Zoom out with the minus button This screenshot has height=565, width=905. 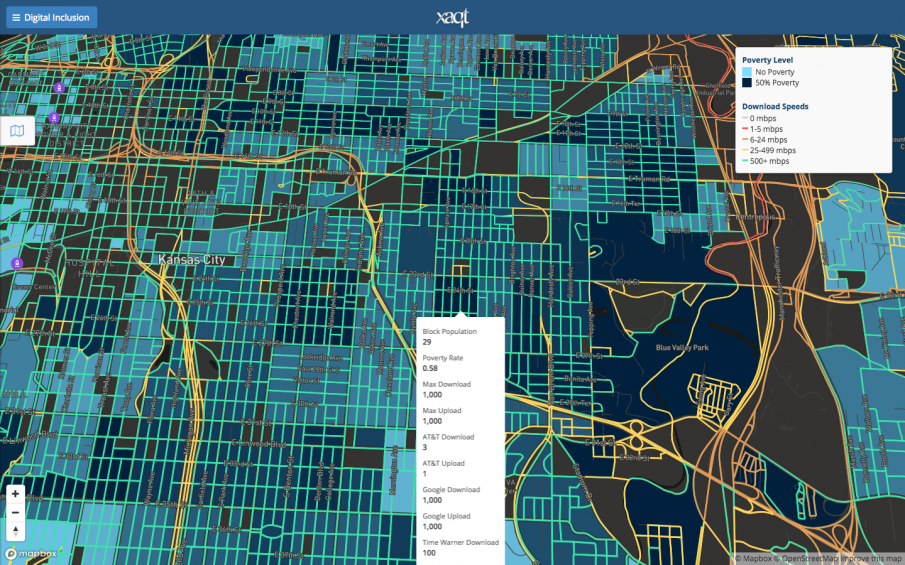click(x=16, y=512)
